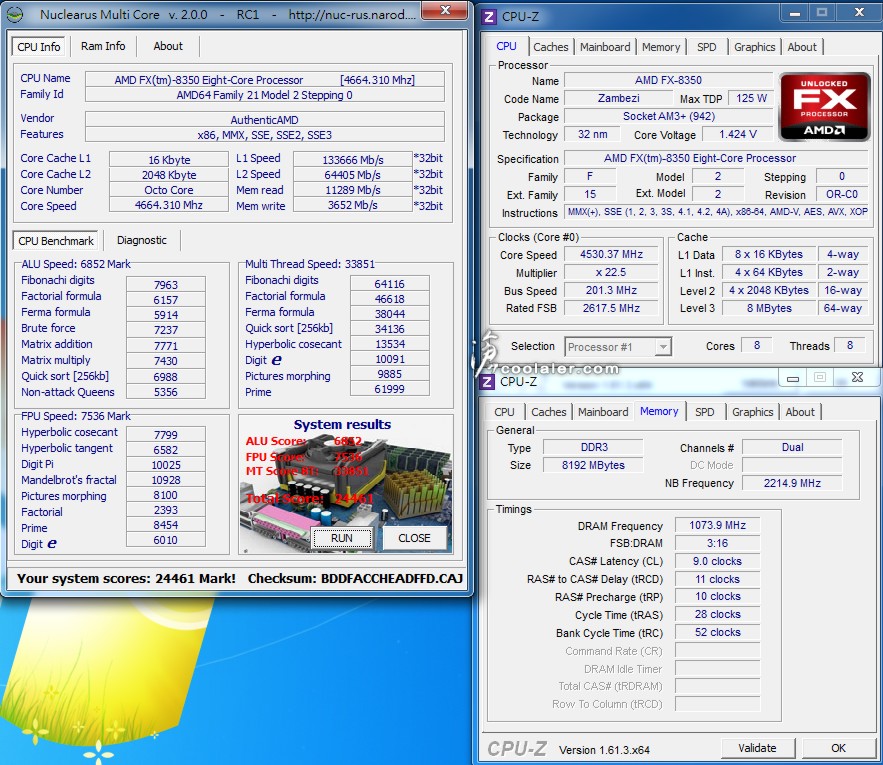Click the Quick sort multi-thread score 34136
Image resolution: width=883 pixels, height=765 pixels.
pyautogui.click(x=390, y=328)
